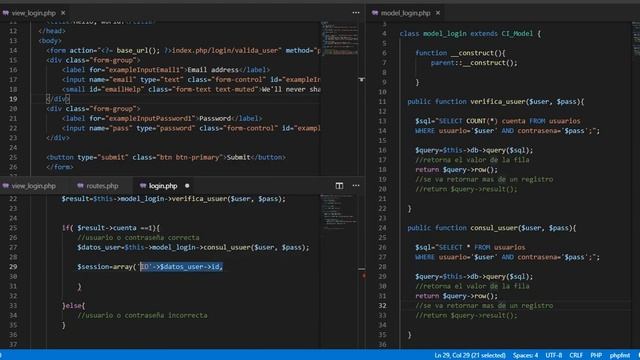Click verifica_usuer function name in model_login.php
Viewport: 640px width, 360px height.
[498, 102]
